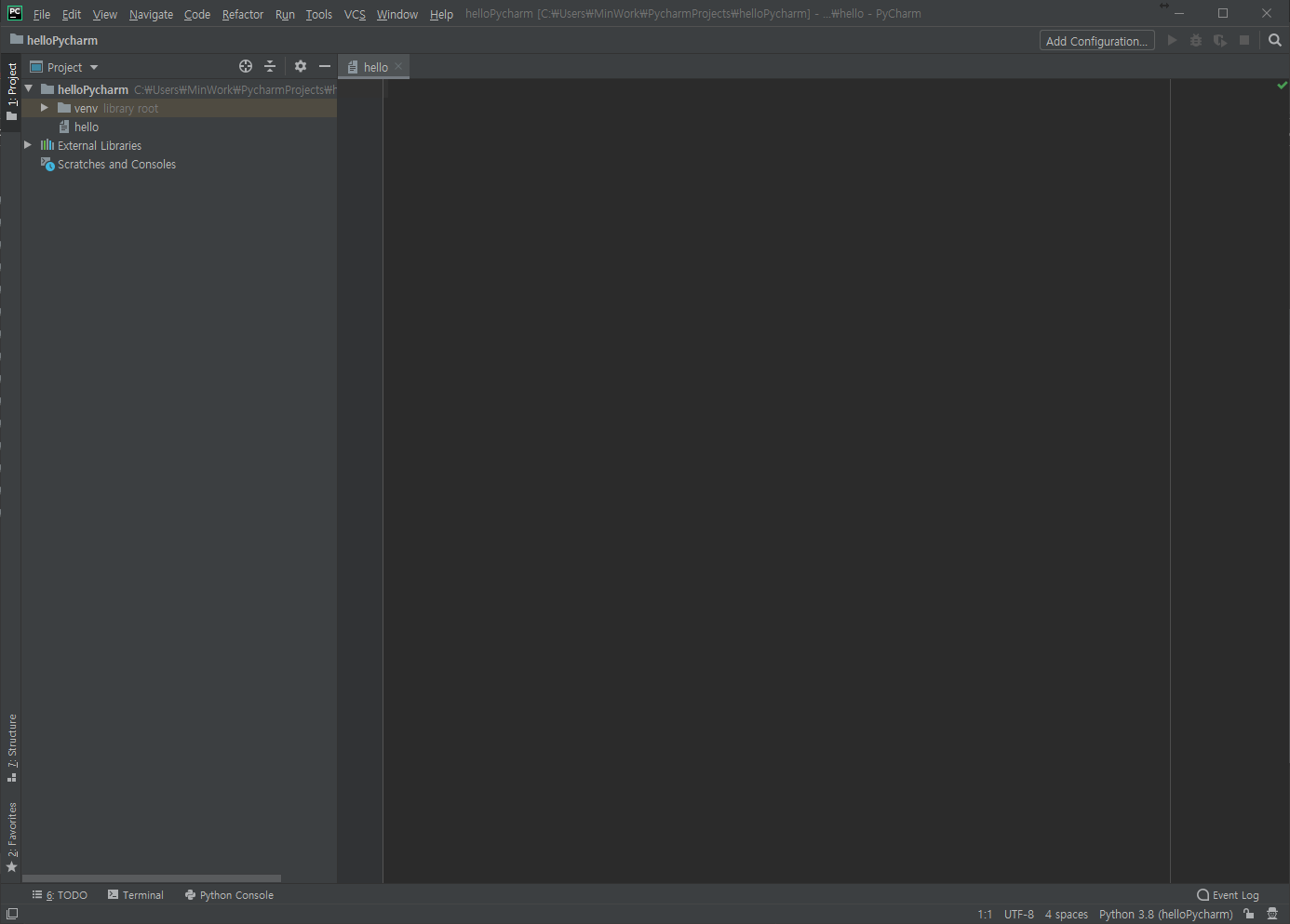Change the 4 spaces indent setting
Screen dimensions: 1290x924
(1067, 915)
